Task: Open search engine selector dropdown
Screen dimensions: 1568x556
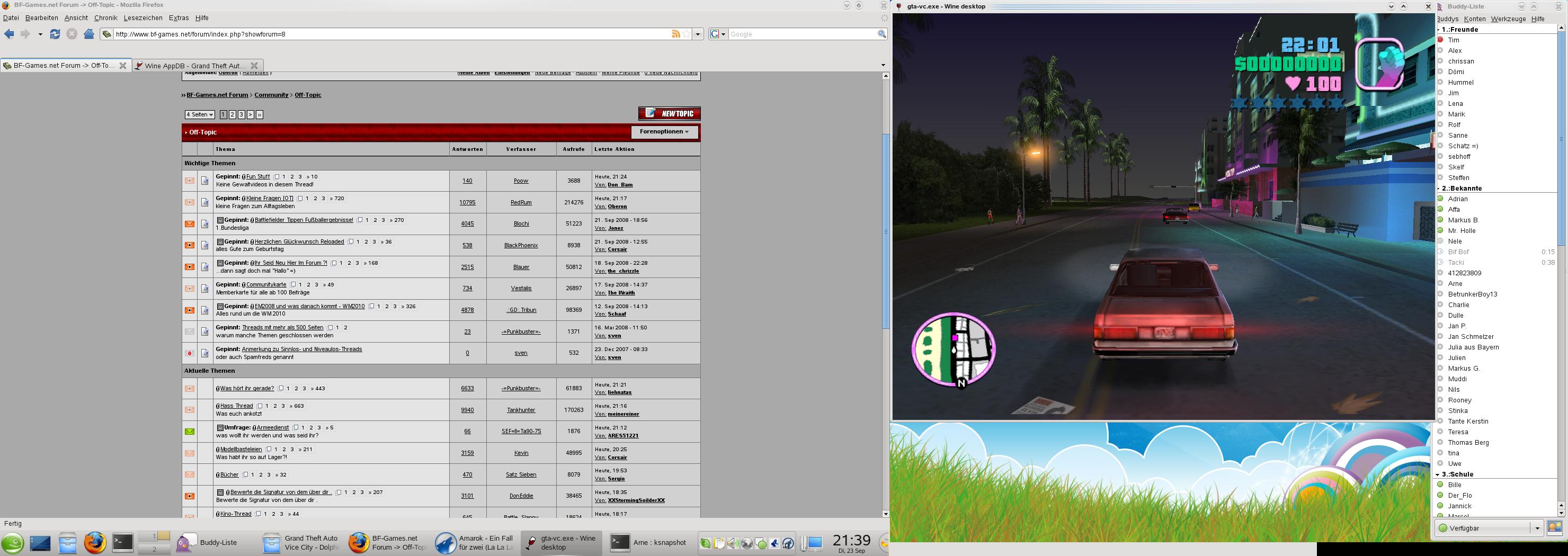Action: (x=718, y=34)
